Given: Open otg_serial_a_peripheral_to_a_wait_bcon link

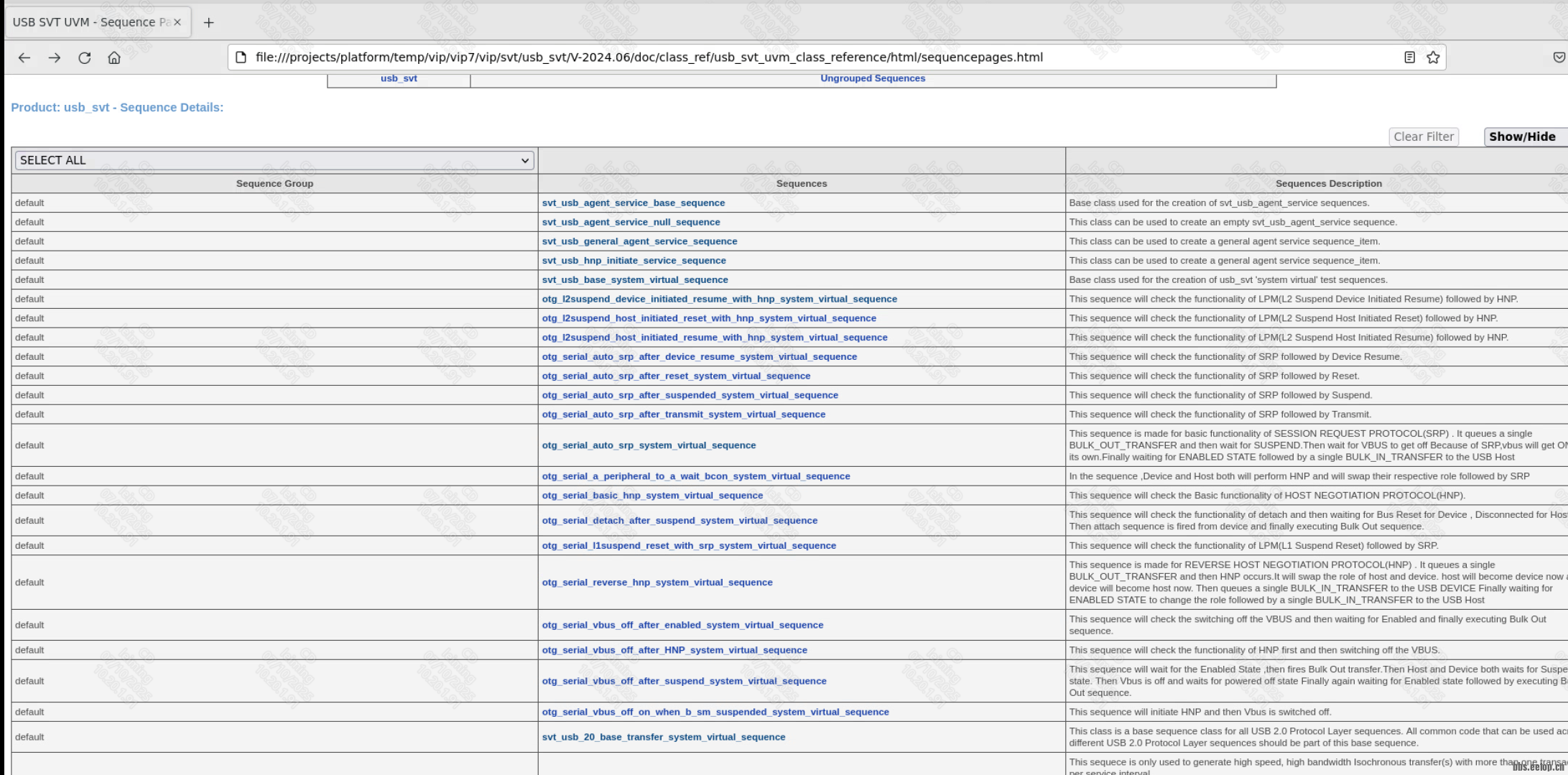Looking at the screenshot, I should 696,476.
